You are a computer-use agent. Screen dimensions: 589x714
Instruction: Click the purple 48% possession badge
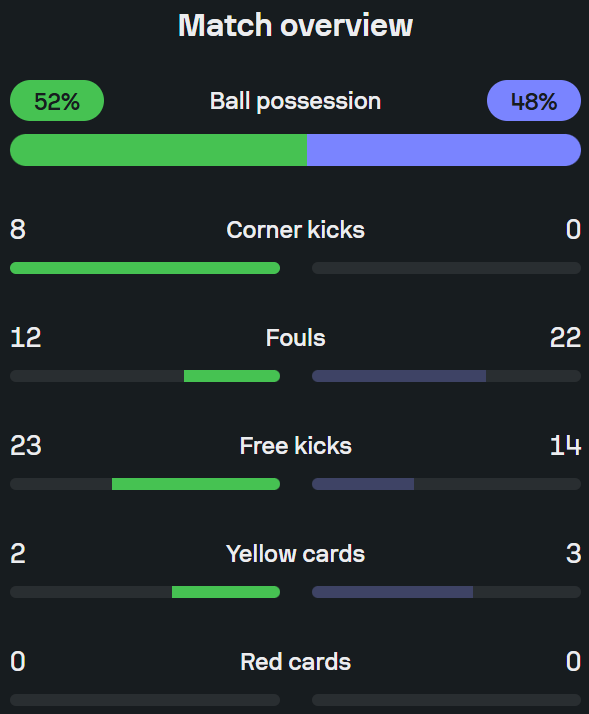tap(533, 101)
